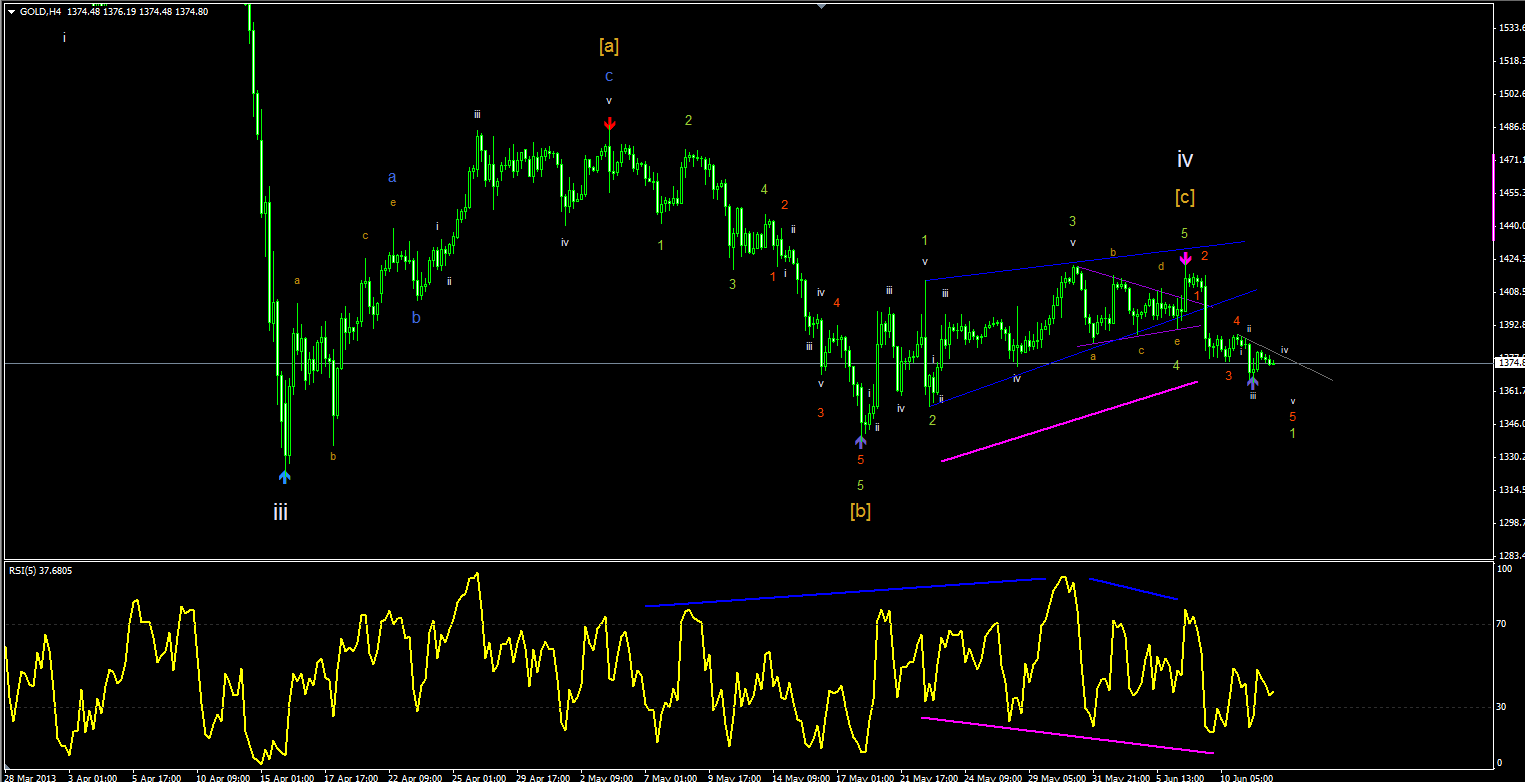The height and width of the screenshot is (782, 1525).
Task: Select the red down arrow below [a]
Action: click(609, 123)
